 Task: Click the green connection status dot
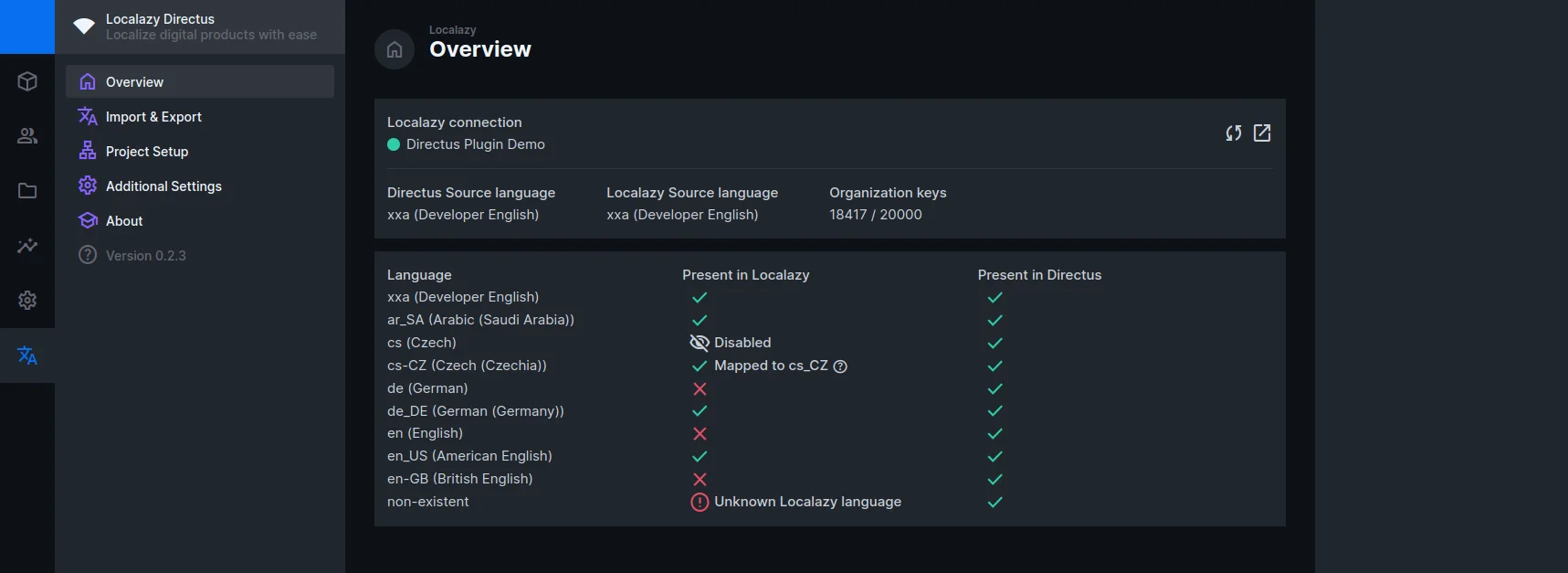point(393,144)
